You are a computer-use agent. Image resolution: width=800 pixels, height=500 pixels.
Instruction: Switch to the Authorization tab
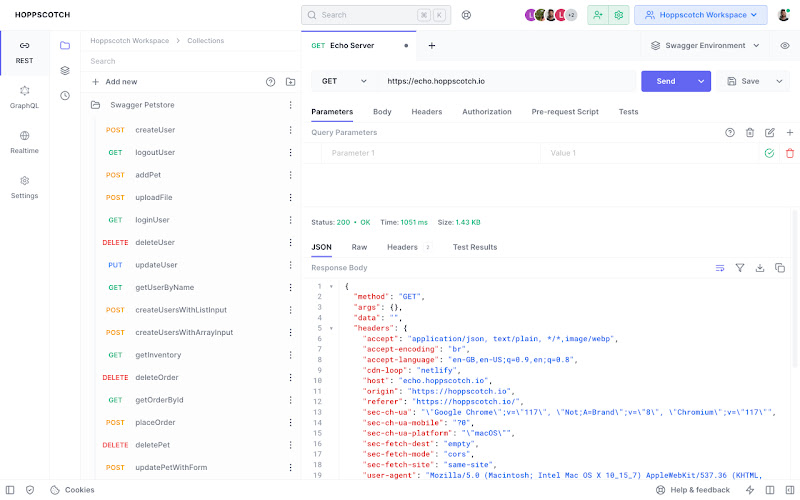click(x=487, y=112)
